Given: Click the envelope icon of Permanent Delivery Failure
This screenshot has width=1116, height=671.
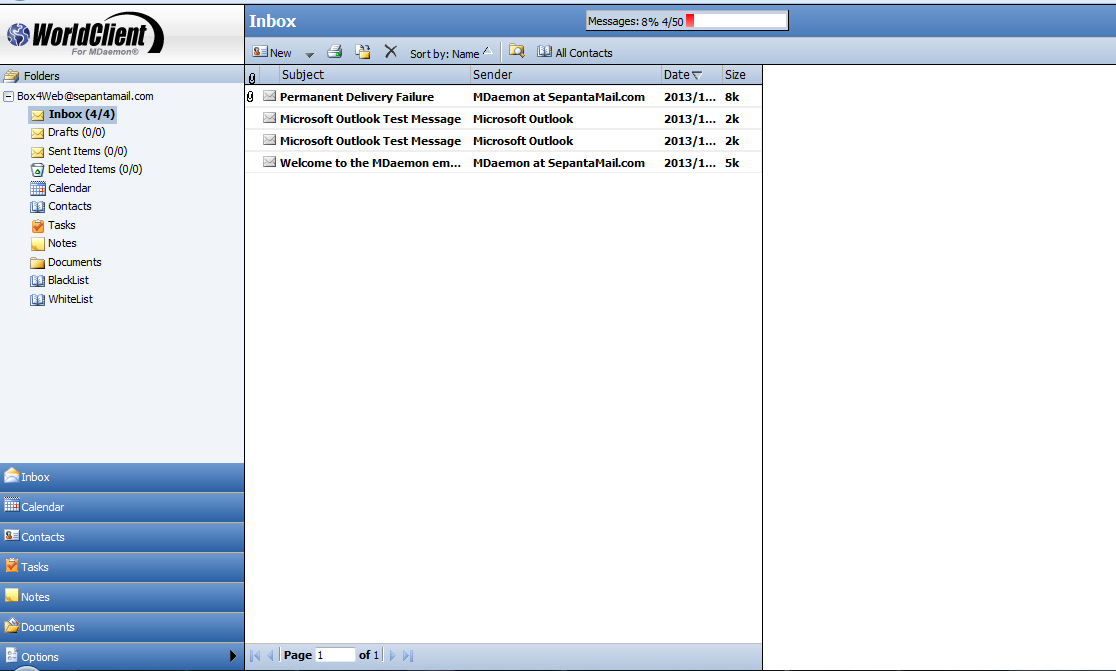Looking at the screenshot, I should [x=269, y=96].
